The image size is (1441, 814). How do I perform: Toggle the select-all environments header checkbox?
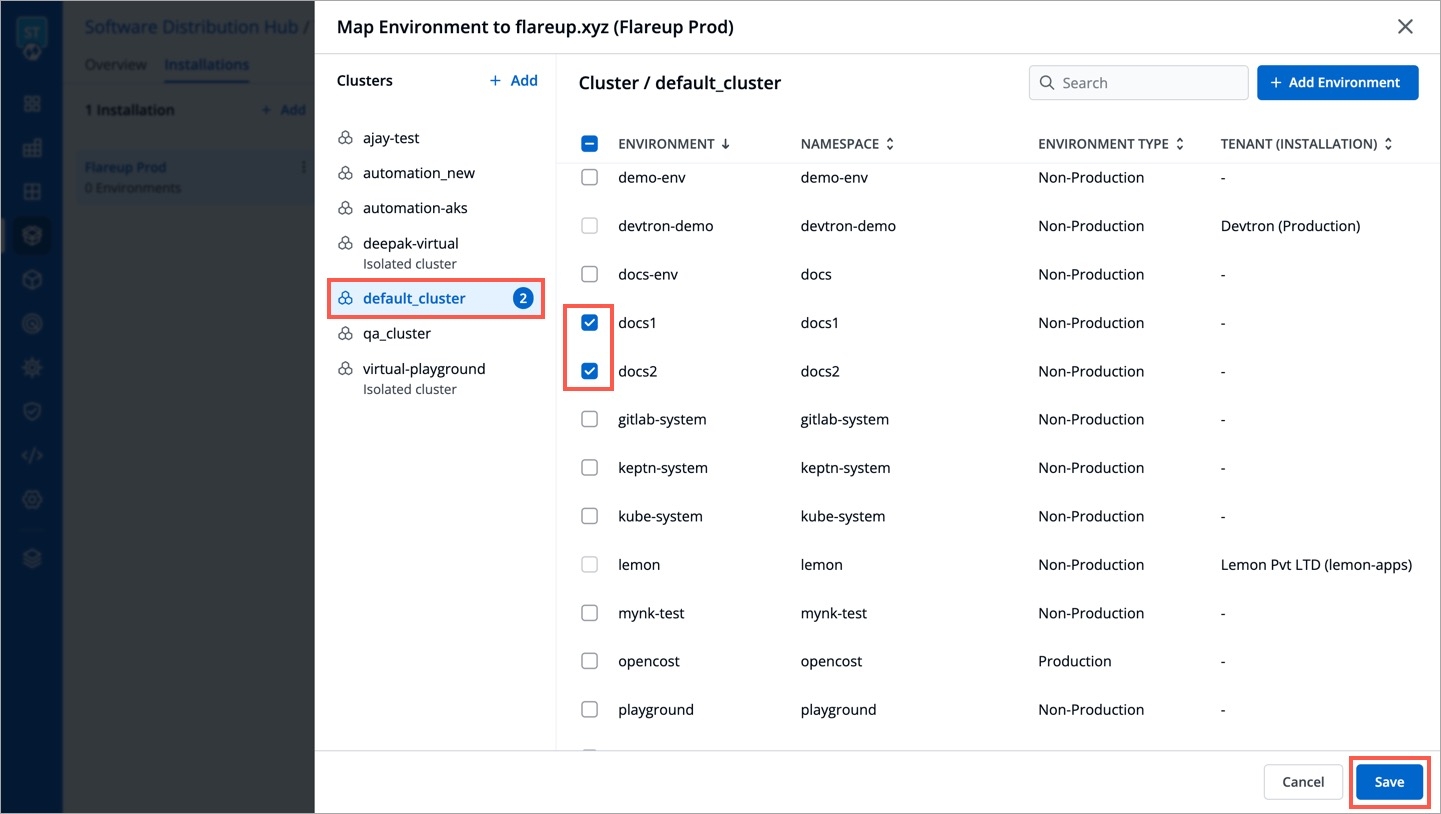[590, 144]
